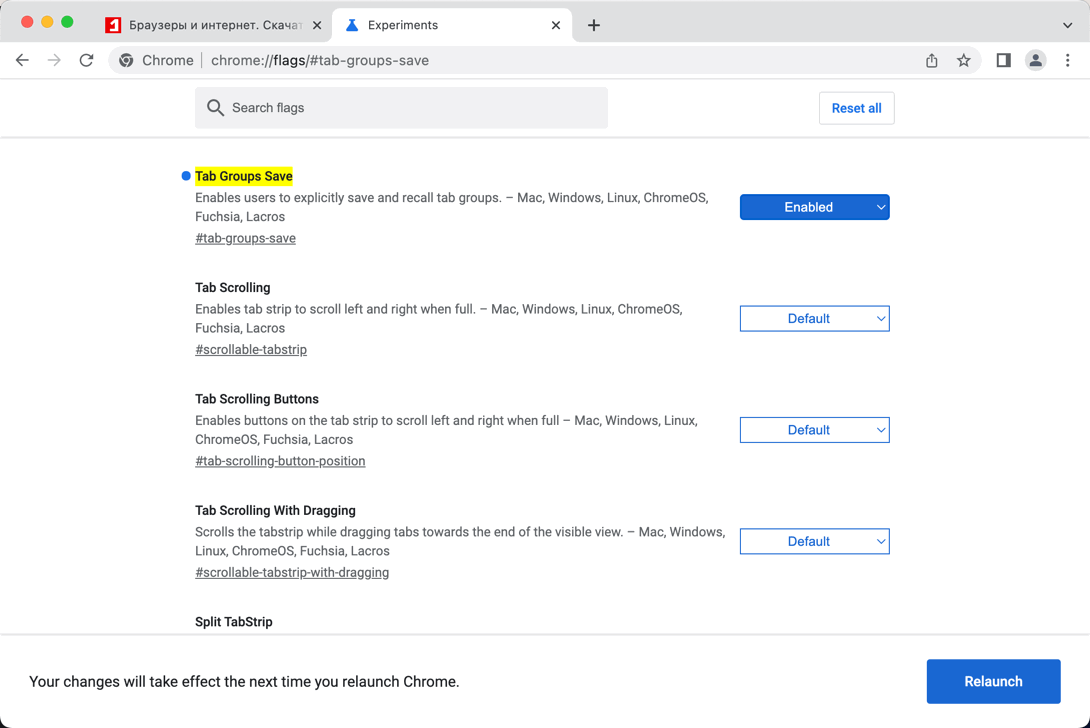
Task: Bookmark this page with the star icon
Action: point(963,61)
